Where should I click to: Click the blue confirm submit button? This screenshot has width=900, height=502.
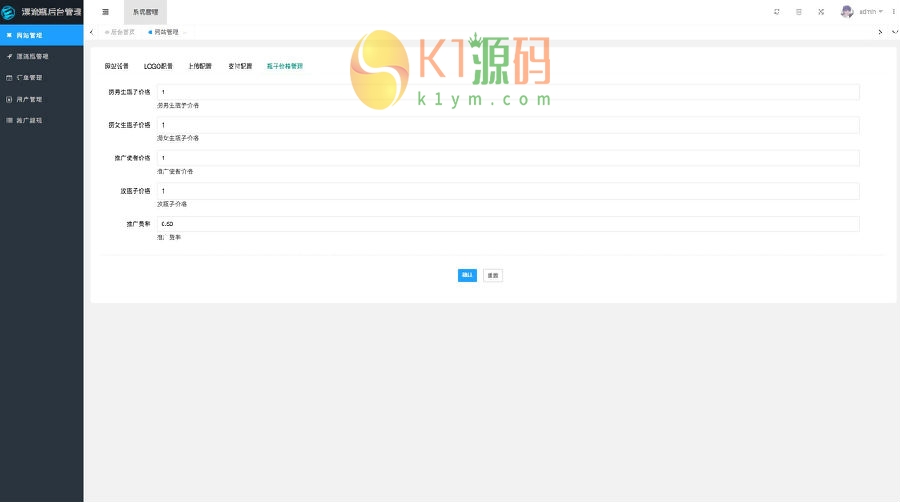[467, 275]
